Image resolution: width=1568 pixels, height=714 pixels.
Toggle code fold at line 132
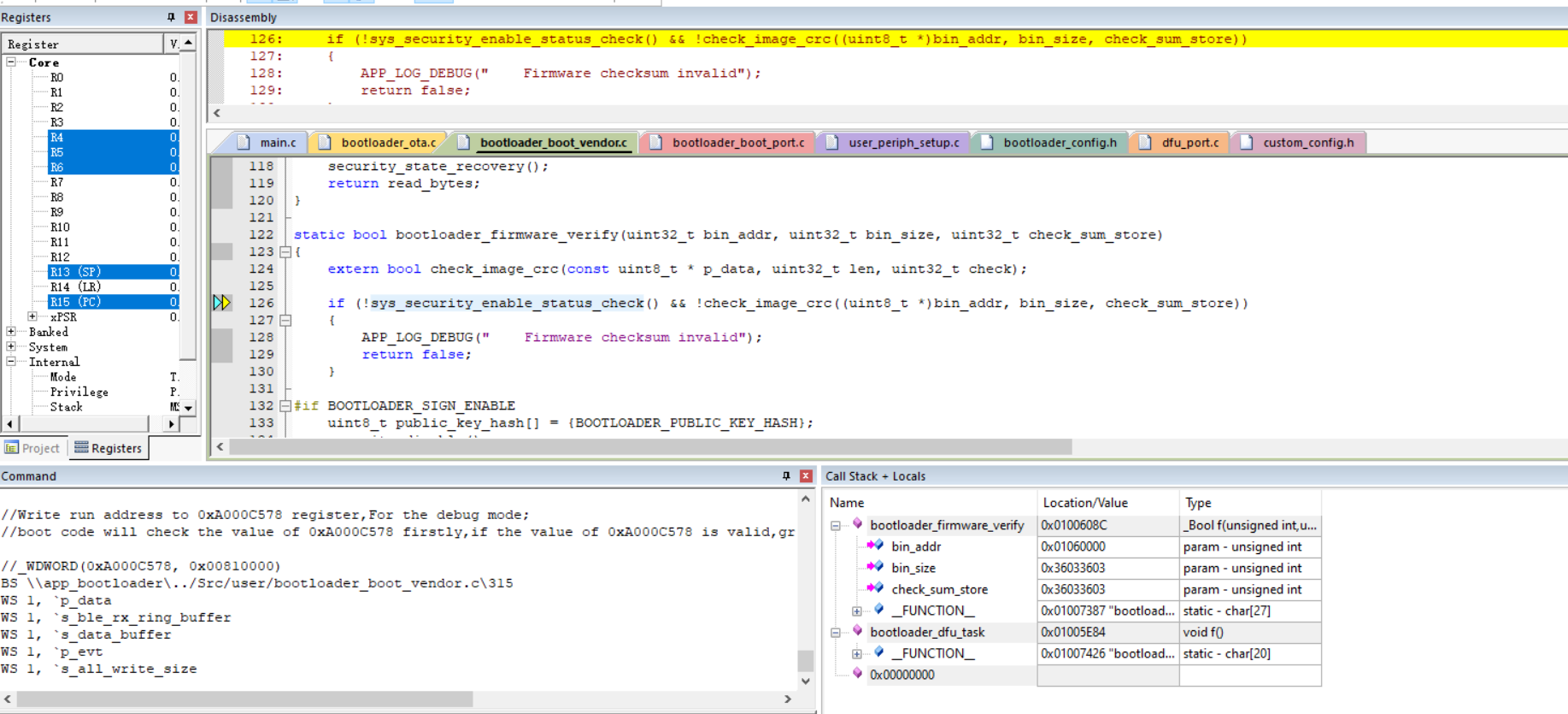[285, 406]
